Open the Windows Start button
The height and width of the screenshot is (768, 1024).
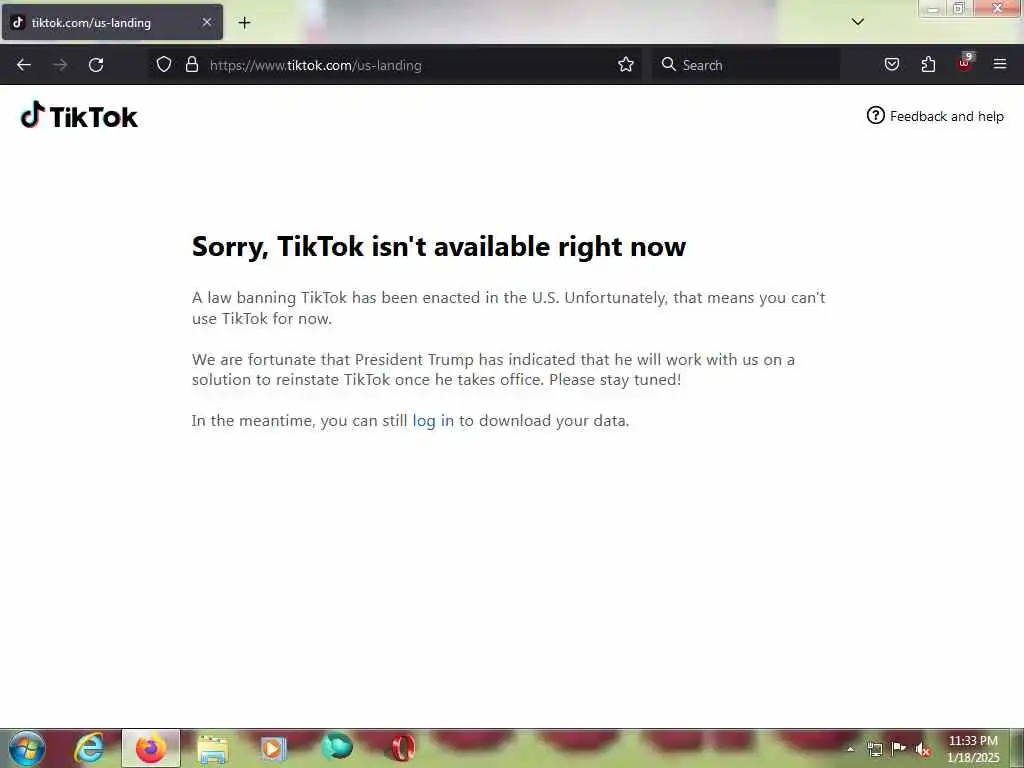tap(27, 748)
